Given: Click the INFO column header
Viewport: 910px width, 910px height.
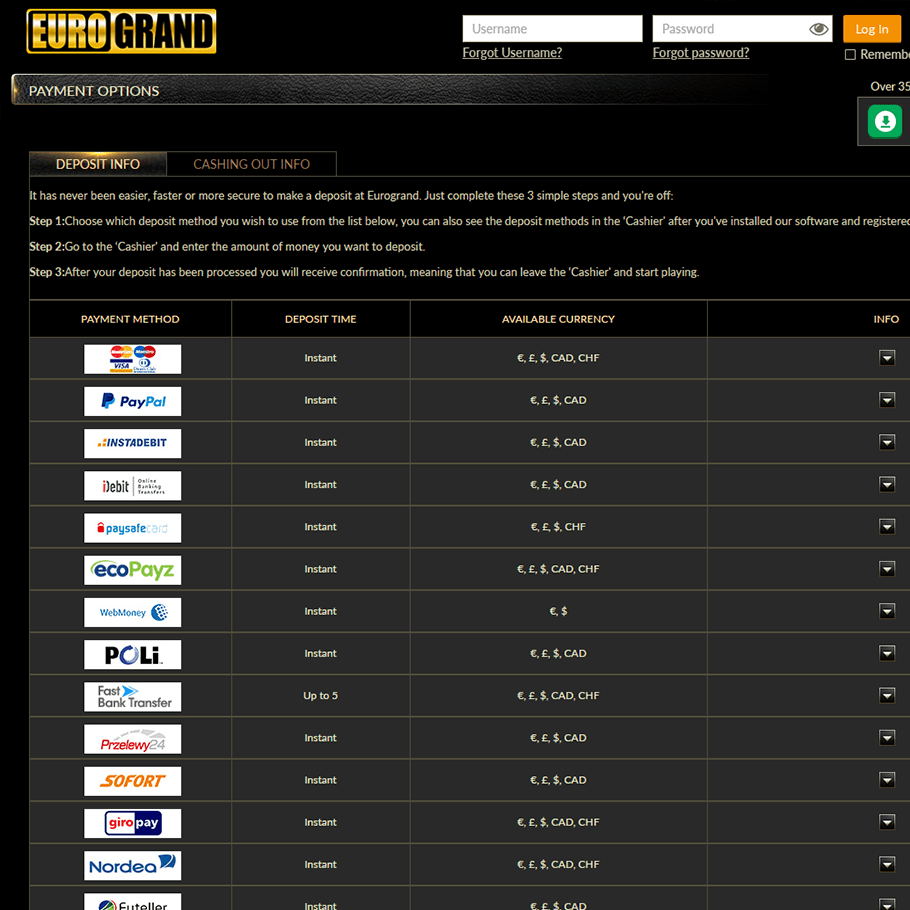Looking at the screenshot, I should click(x=886, y=319).
